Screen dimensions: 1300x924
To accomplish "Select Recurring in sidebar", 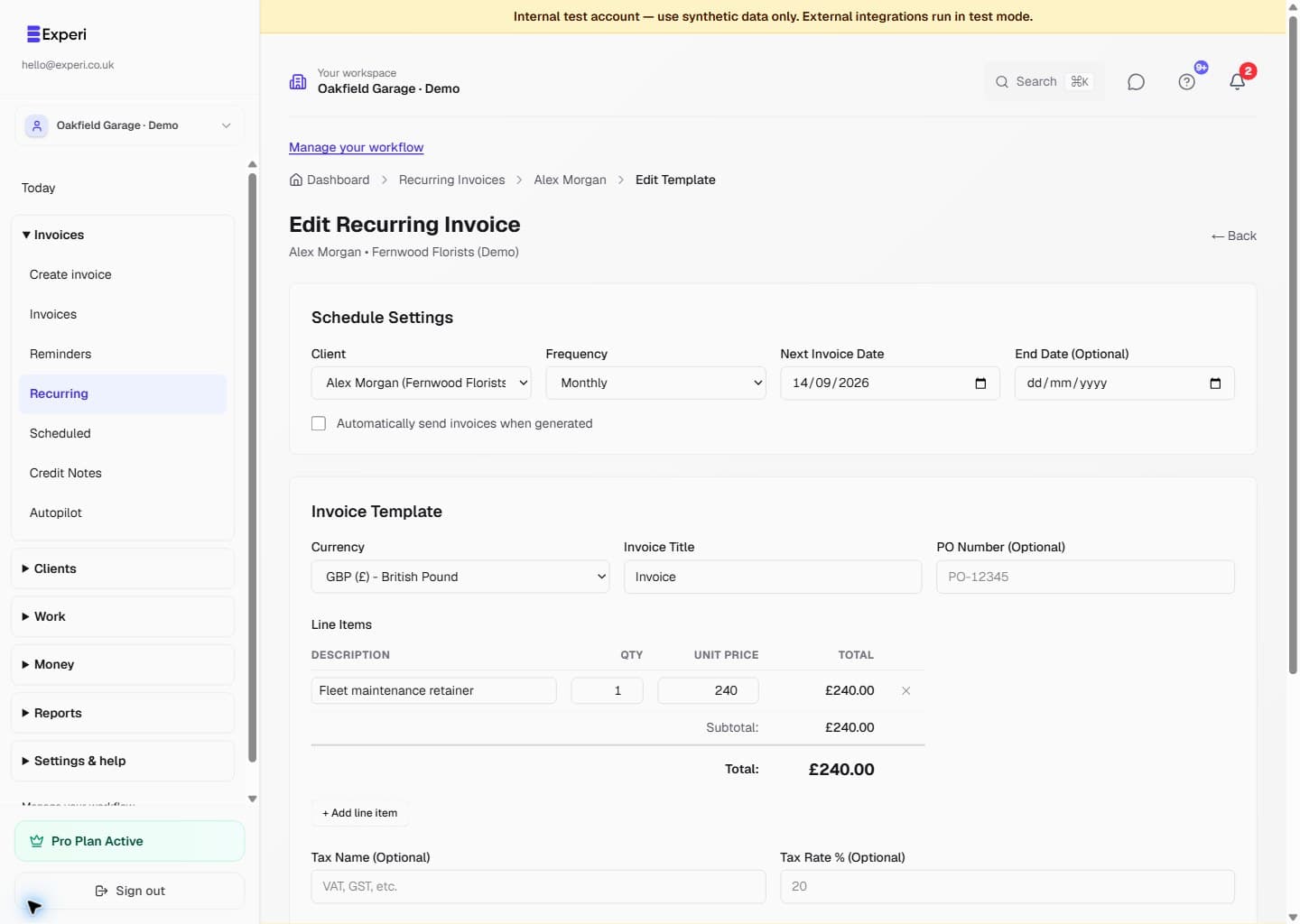I will coord(123,393).
